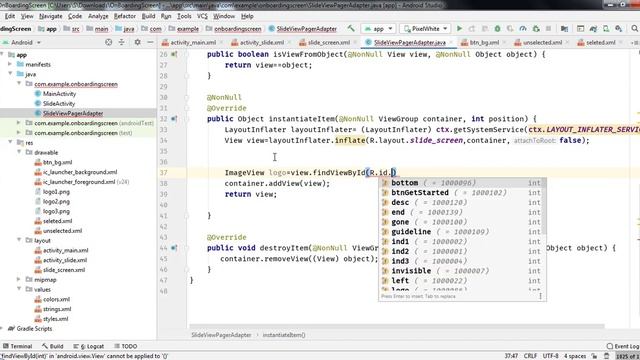The height and width of the screenshot is (360, 640).
Task: Click the completion list scrollbar
Action: [544, 206]
